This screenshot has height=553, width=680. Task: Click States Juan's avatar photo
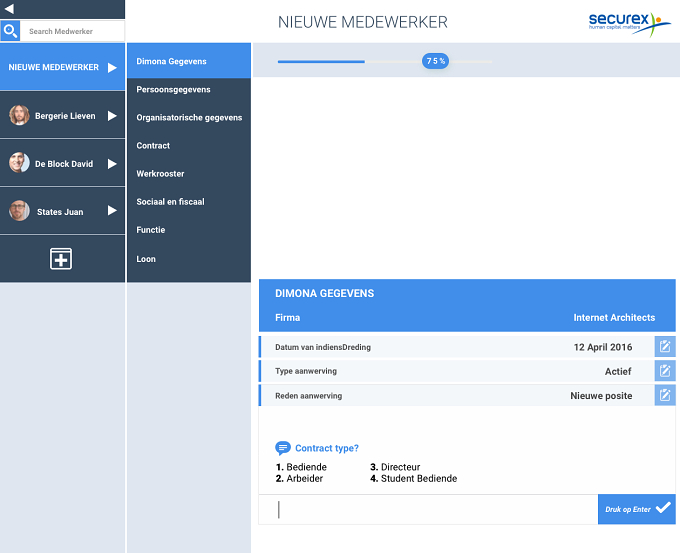(19, 211)
